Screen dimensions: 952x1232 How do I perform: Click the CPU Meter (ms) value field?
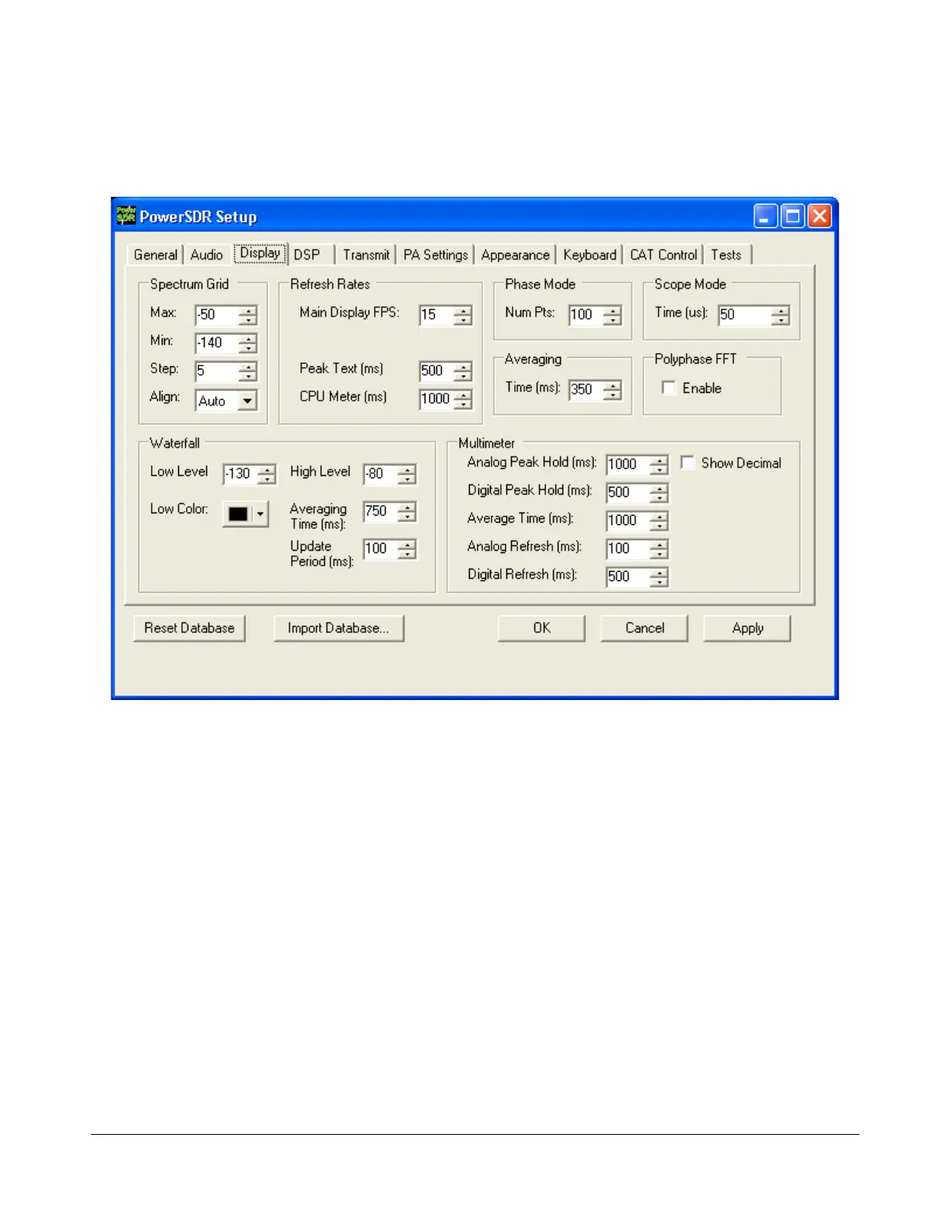click(x=436, y=399)
